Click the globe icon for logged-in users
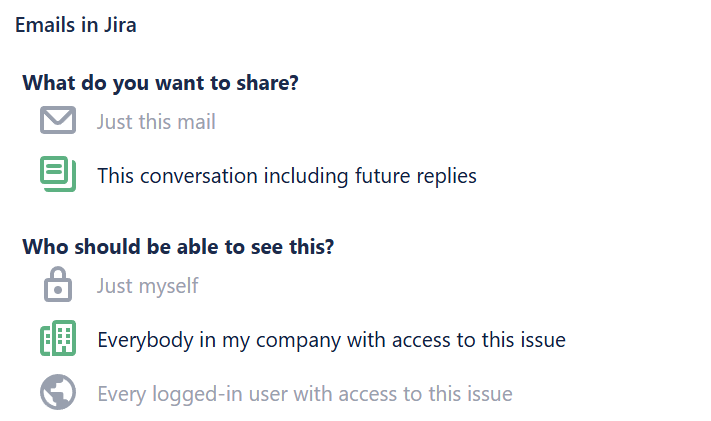This screenshot has width=711, height=421. coord(58,392)
